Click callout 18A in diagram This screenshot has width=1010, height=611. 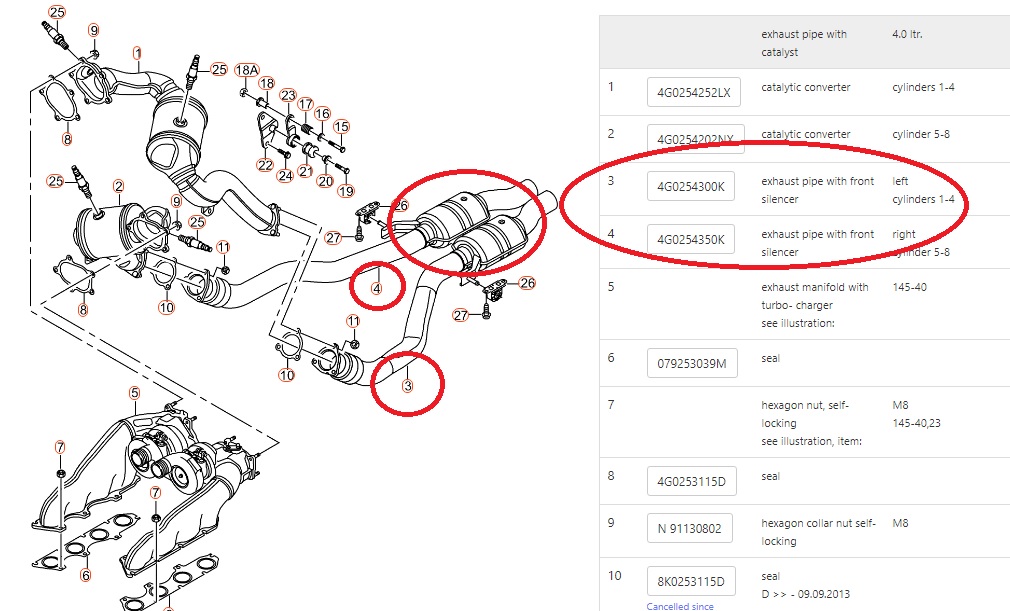[247, 70]
